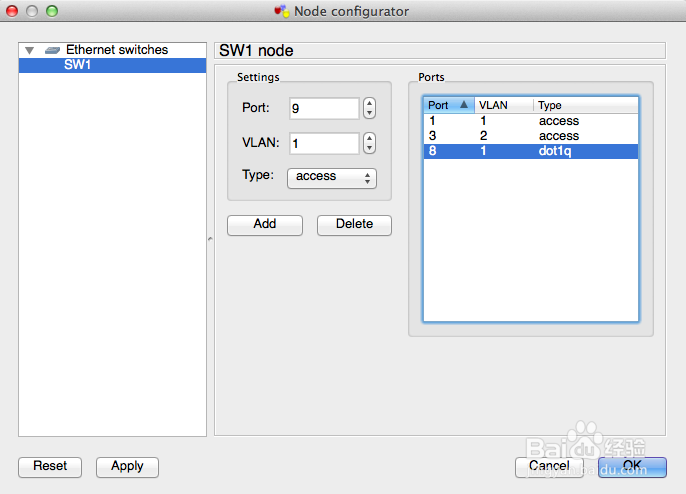Click the VLAN number input field
This screenshot has height=494, width=686.
click(x=324, y=144)
